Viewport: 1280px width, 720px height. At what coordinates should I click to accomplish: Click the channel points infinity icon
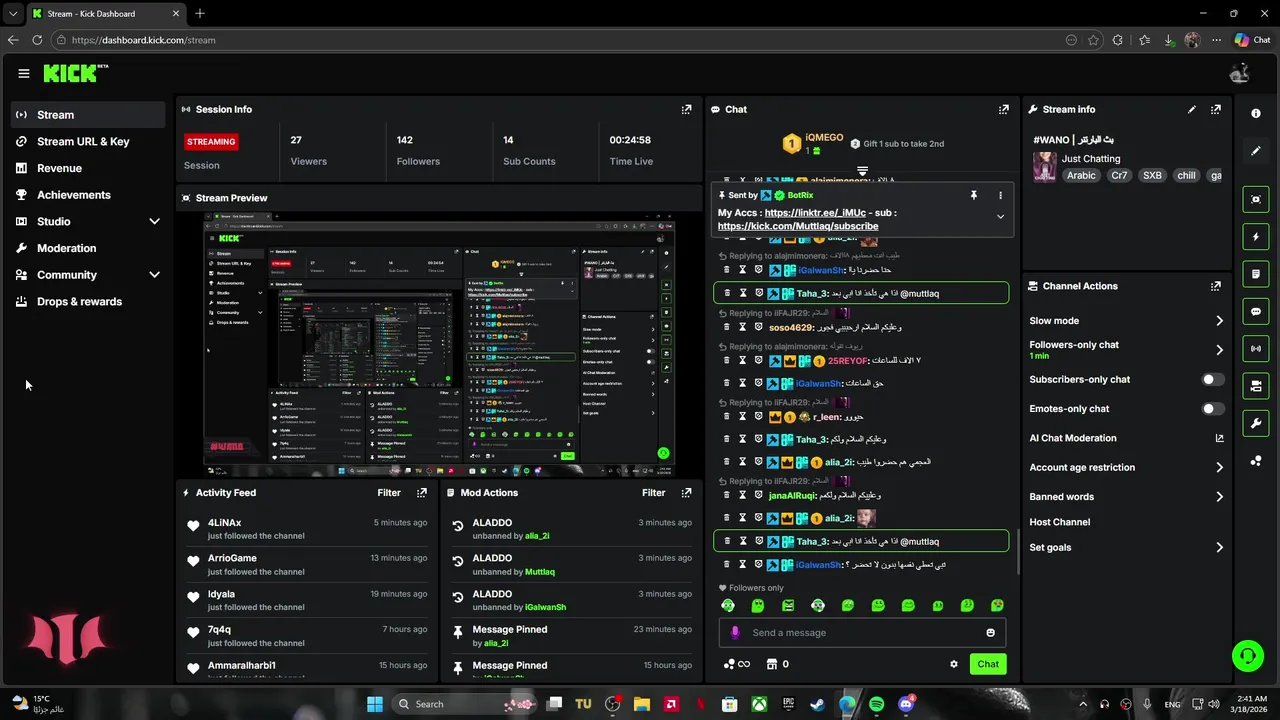(736, 664)
